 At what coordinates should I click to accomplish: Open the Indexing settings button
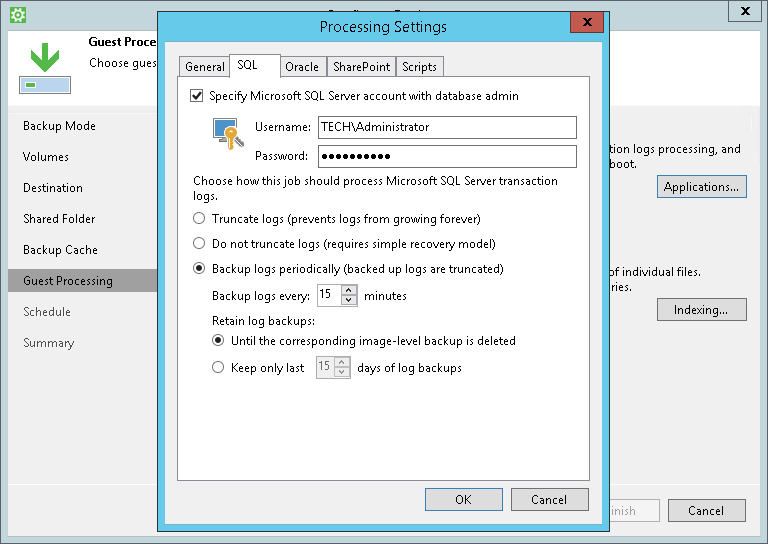[701, 309]
